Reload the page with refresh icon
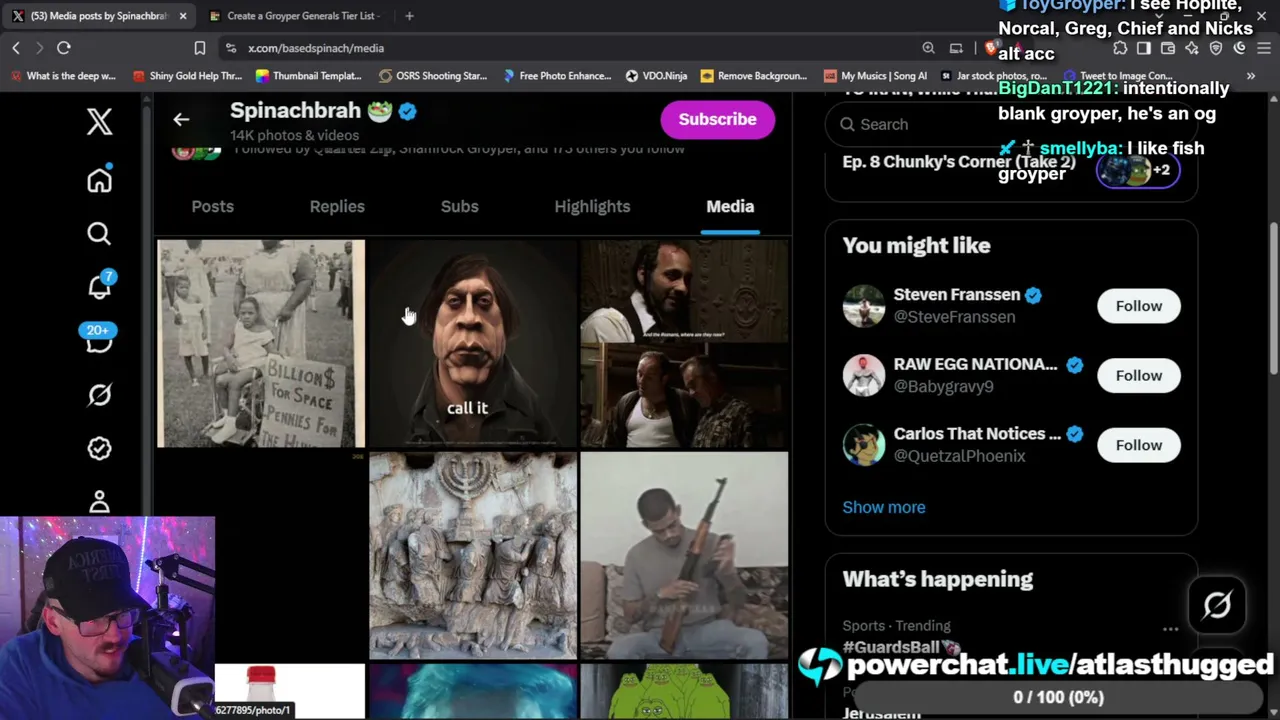 (x=63, y=48)
